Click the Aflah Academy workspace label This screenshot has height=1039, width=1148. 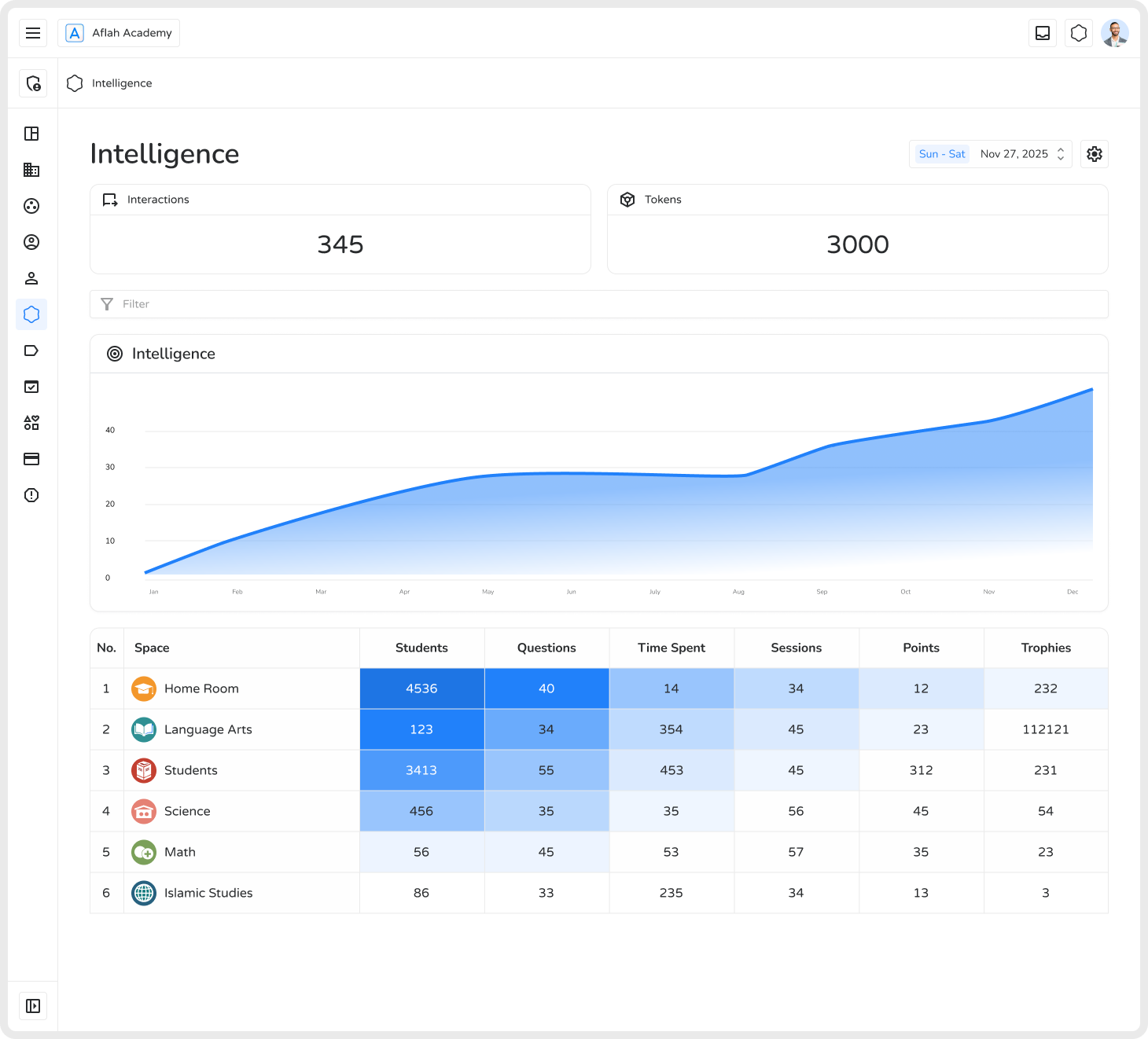click(131, 33)
